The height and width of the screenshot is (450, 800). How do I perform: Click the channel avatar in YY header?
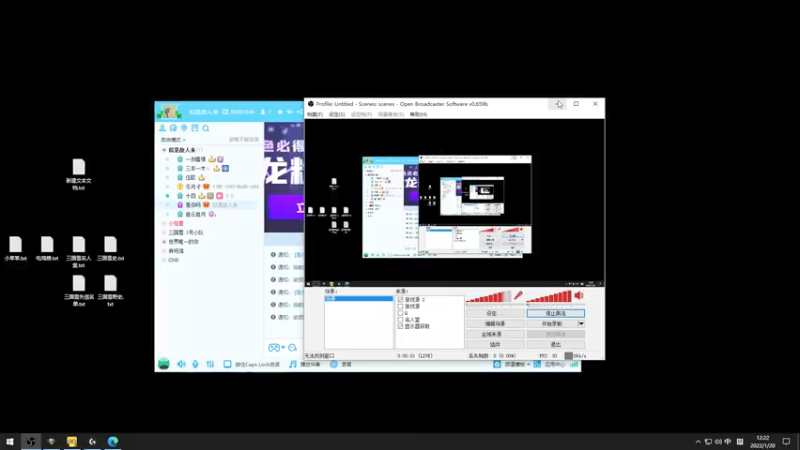click(169, 112)
